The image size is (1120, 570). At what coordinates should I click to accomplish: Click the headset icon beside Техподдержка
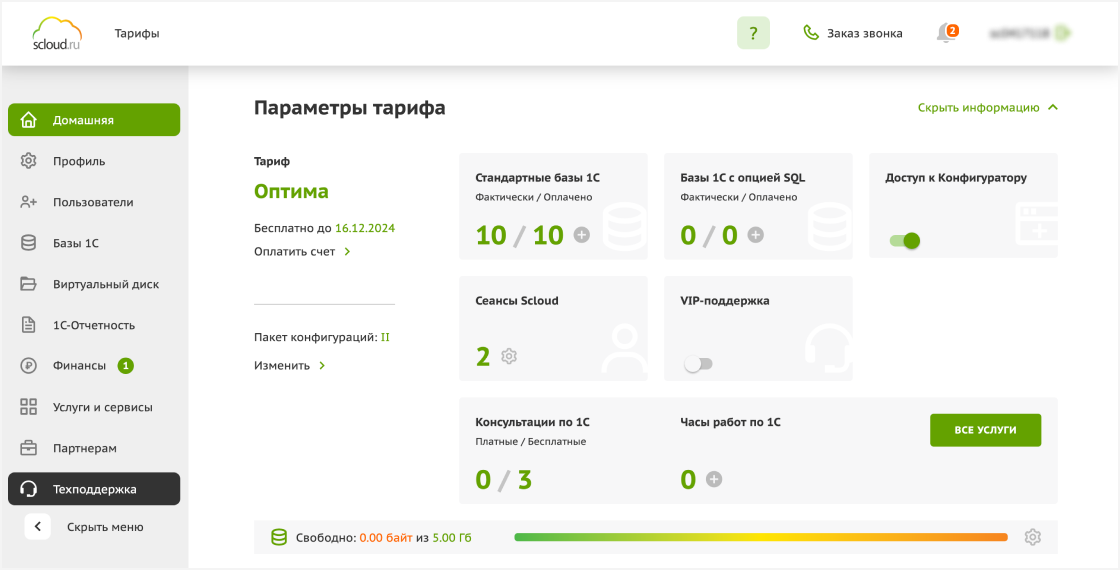[x=29, y=489]
